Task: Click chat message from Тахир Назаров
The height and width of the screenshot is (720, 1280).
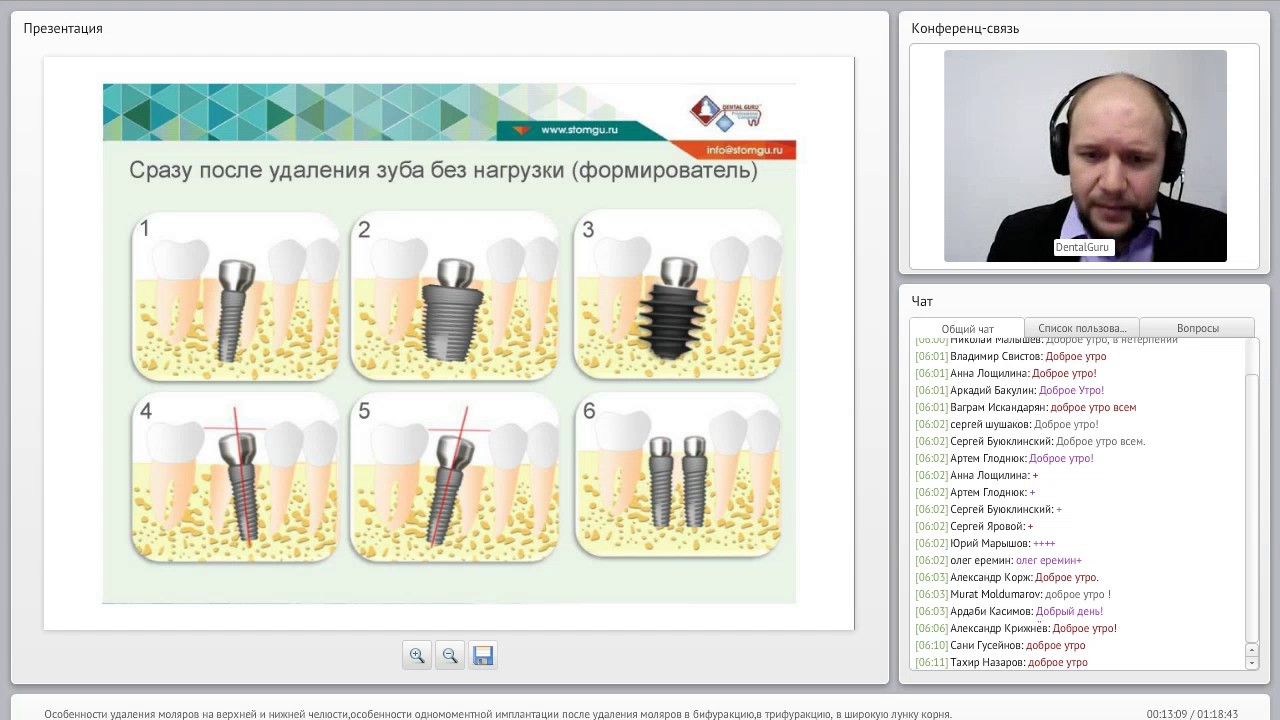Action: 1001,662
